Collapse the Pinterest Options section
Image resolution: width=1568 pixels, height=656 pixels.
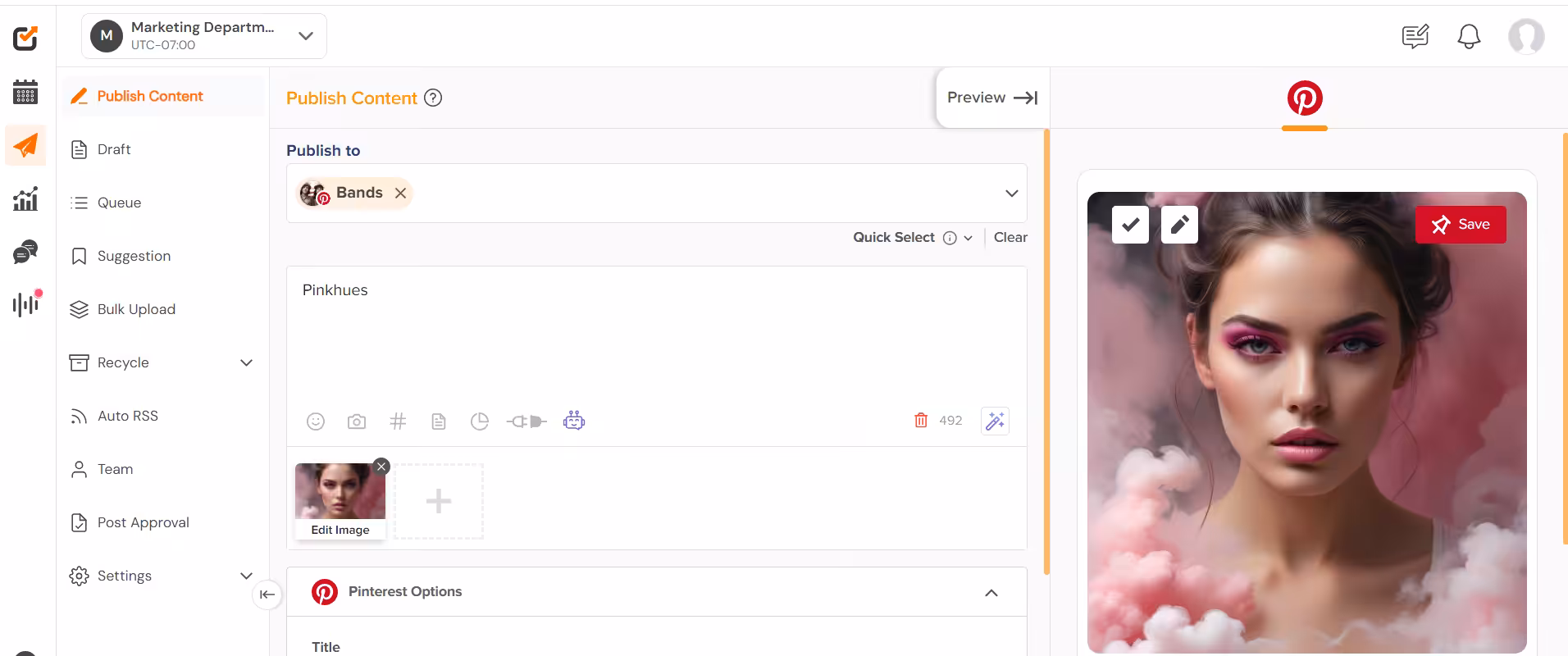(x=991, y=593)
